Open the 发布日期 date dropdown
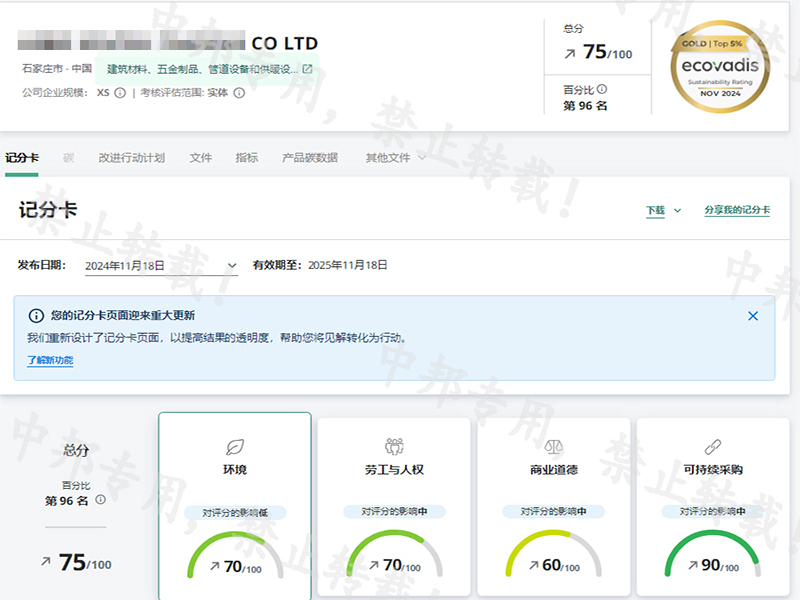This screenshot has height=600, width=800. (x=232, y=266)
